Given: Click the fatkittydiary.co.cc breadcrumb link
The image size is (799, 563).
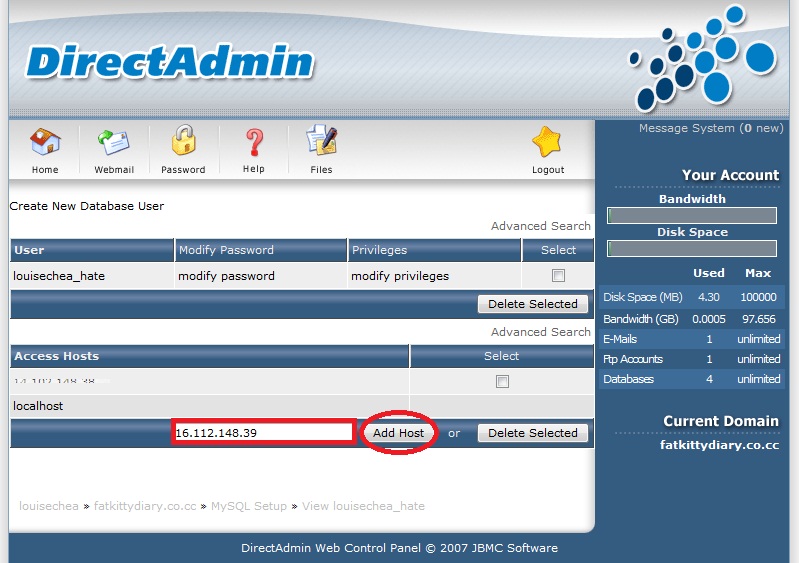Looking at the screenshot, I should (x=145, y=506).
